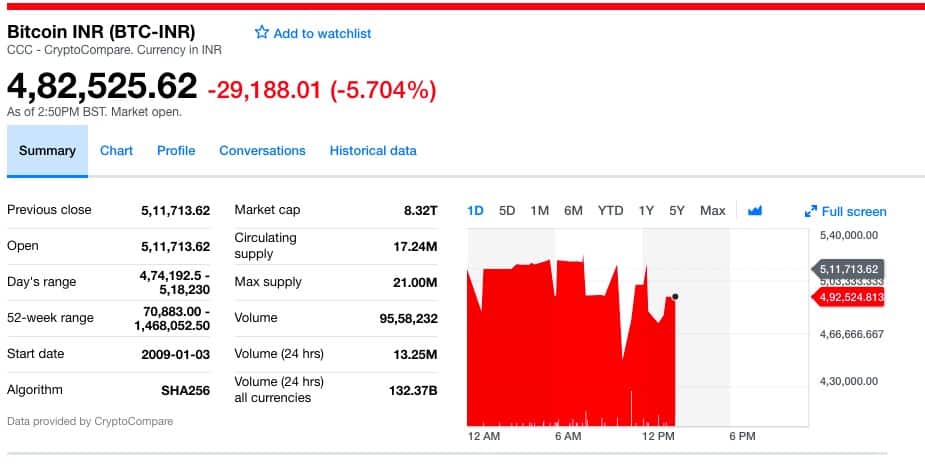Open the Summary tab

click(x=47, y=151)
